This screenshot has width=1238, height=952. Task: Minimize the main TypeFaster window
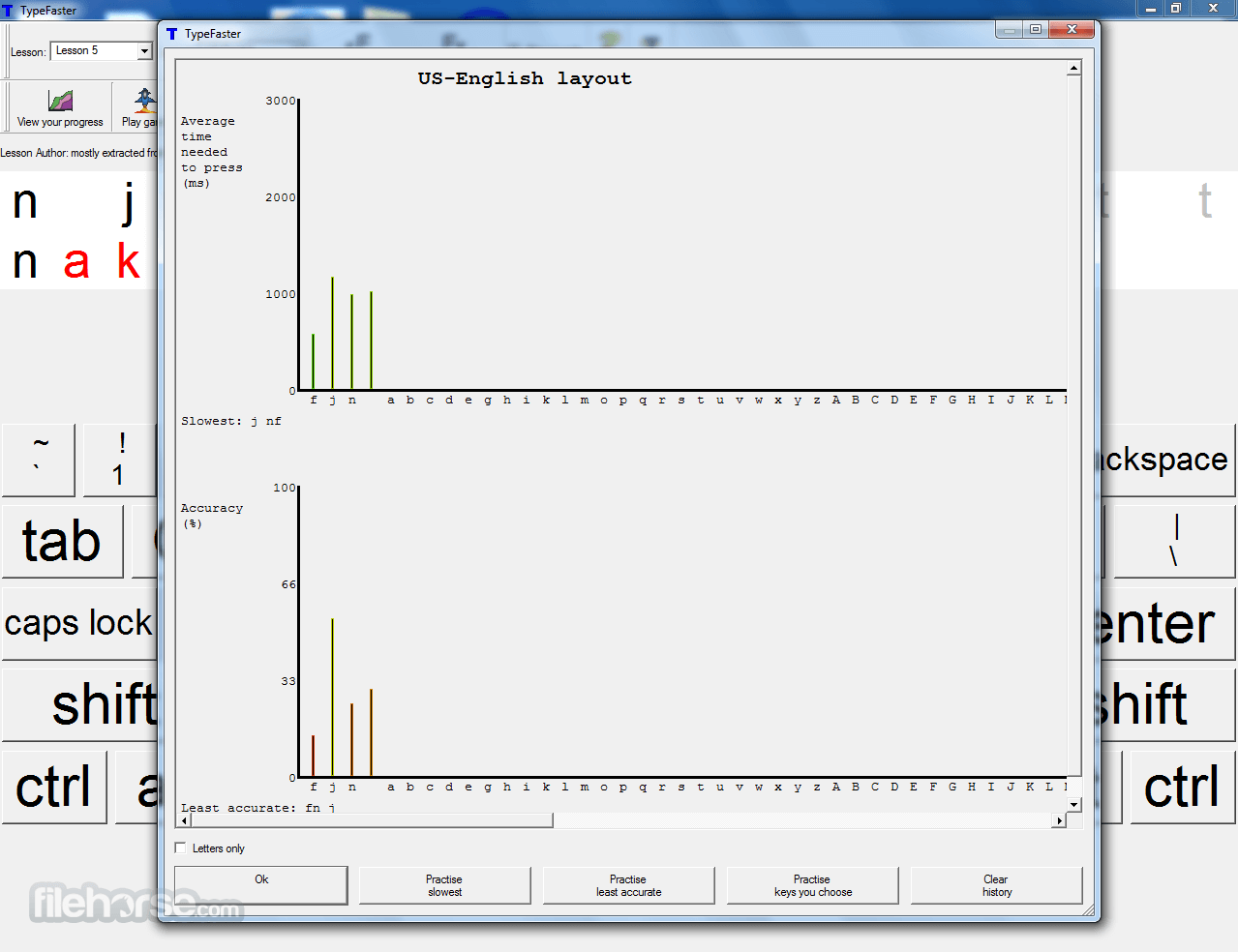click(1151, 9)
